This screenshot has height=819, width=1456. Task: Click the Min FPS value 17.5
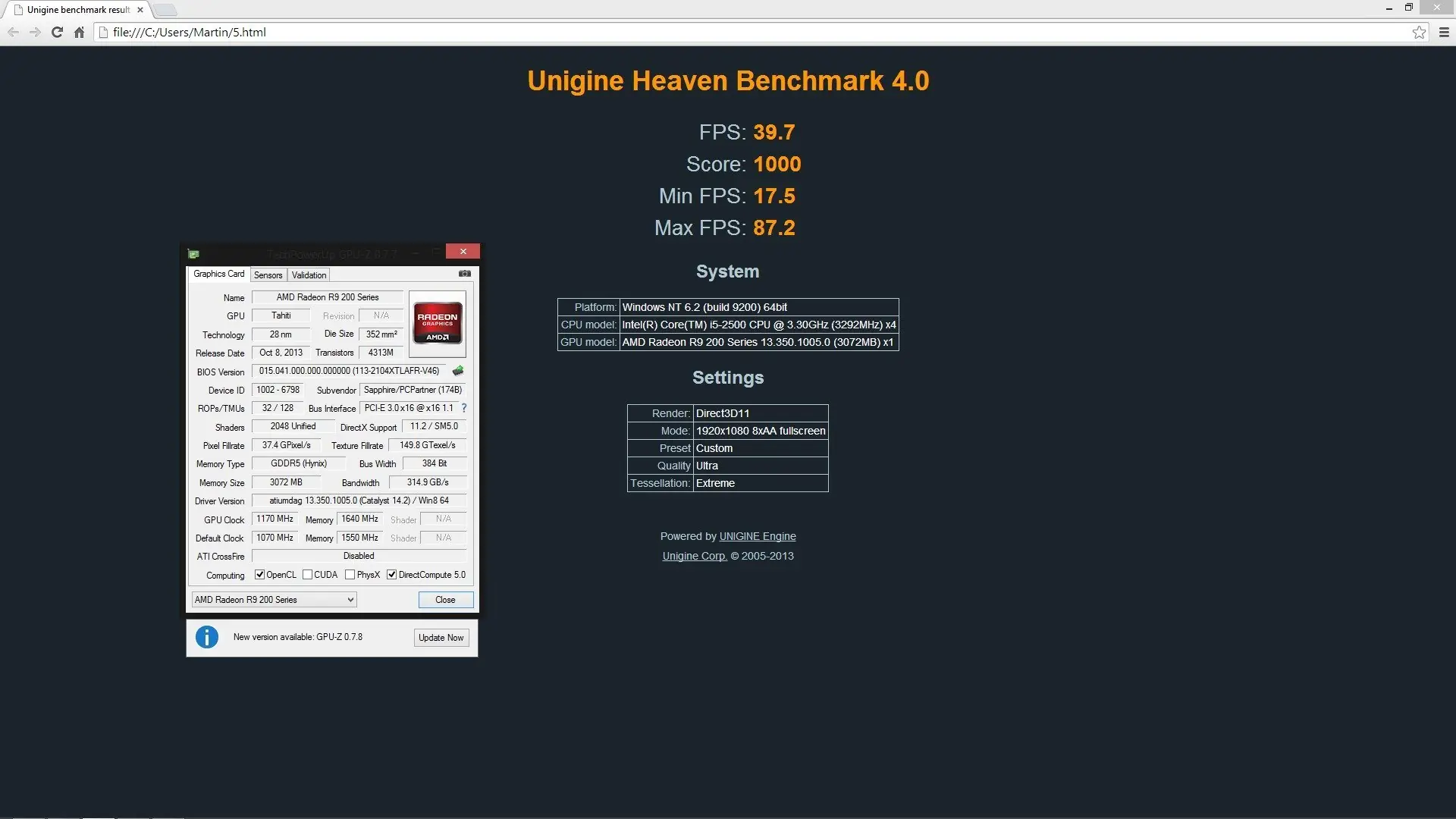pos(774,196)
